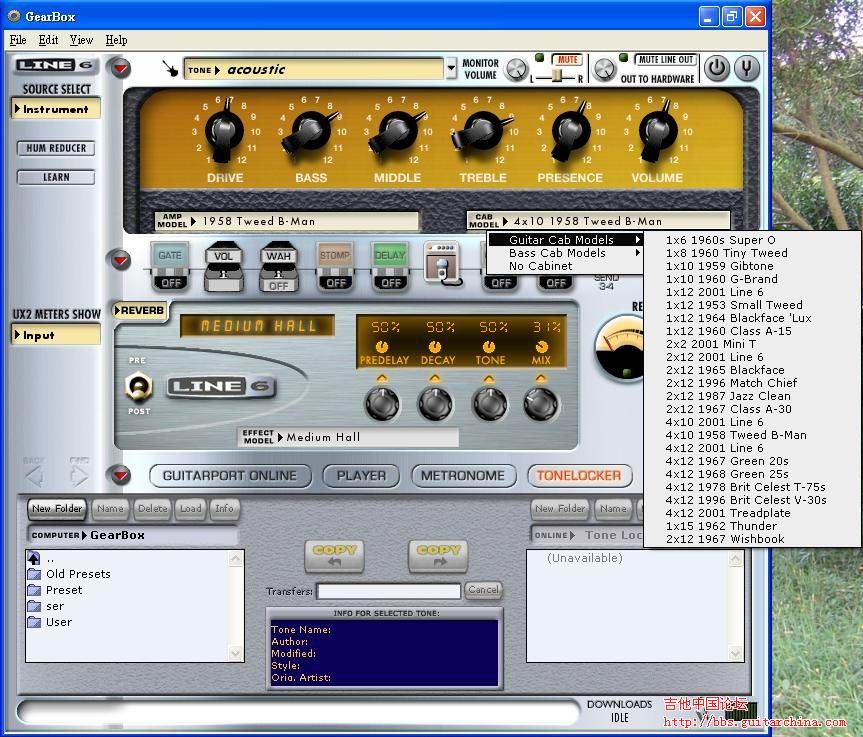Screen dimensions: 863x737
Task: Adjust the BASS amp knob
Action: (310, 132)
